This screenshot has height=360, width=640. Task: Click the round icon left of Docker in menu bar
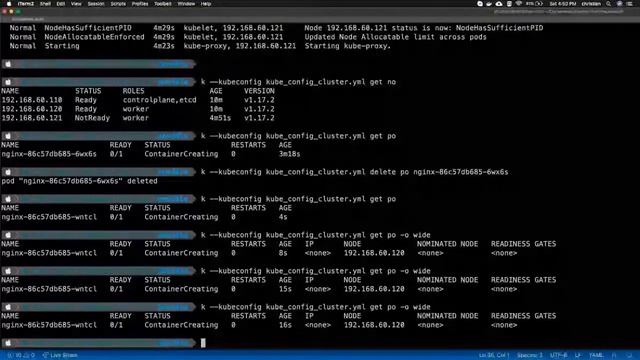(480, 4)
